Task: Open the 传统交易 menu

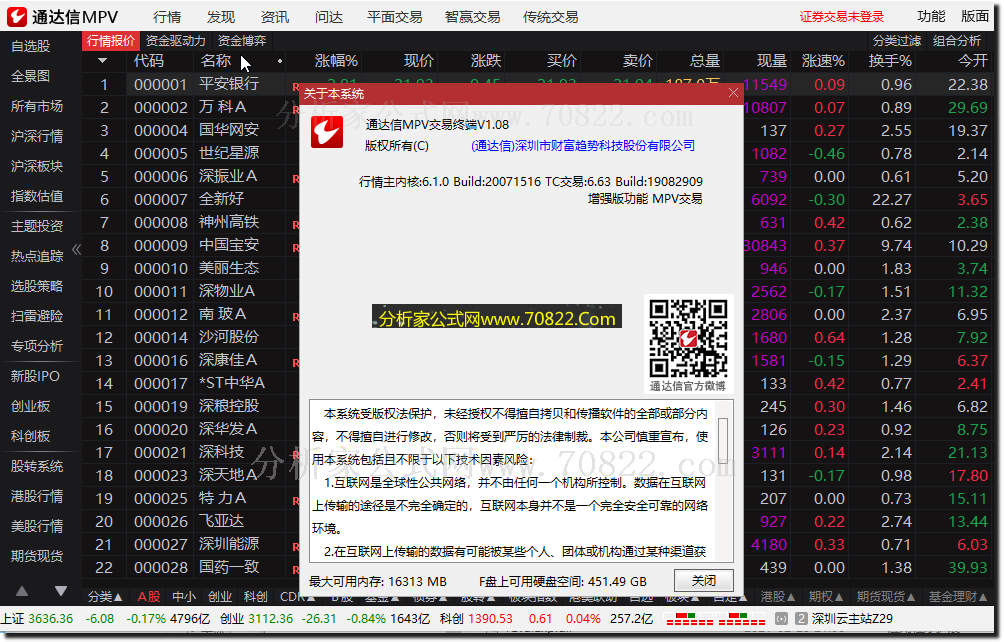Action: (551, 17)
